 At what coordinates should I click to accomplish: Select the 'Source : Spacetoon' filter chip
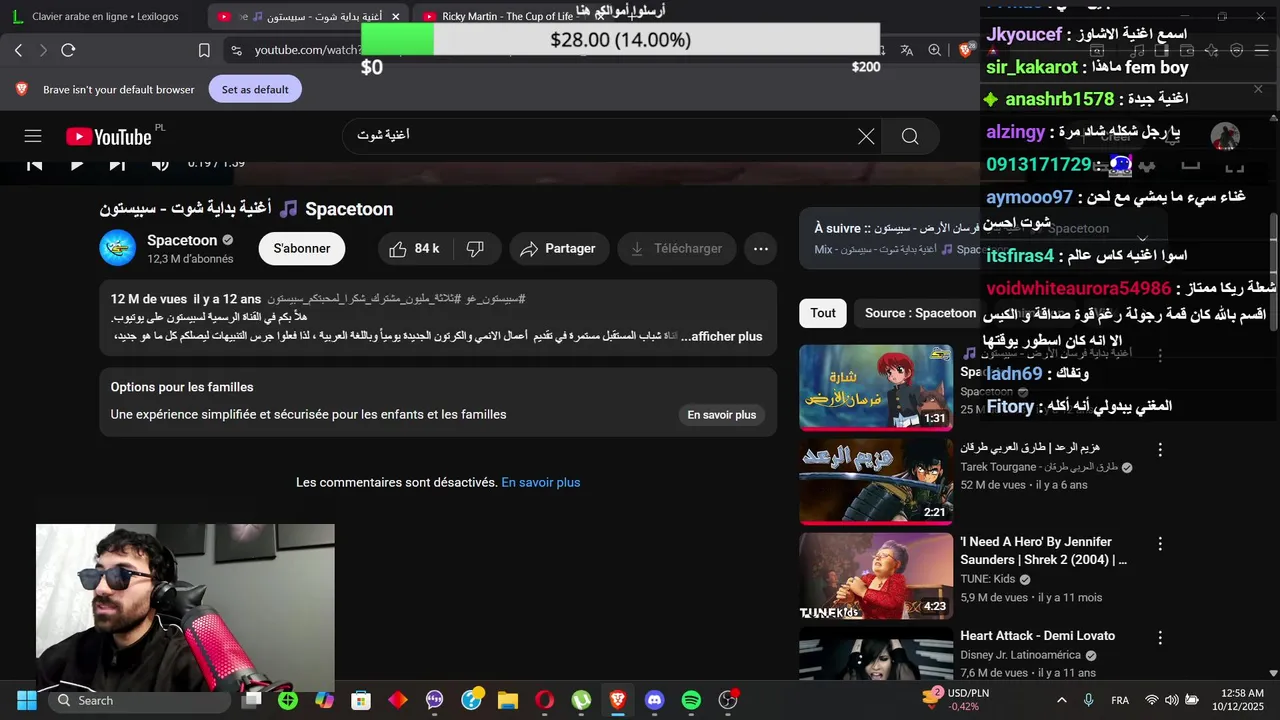point(920,313)
